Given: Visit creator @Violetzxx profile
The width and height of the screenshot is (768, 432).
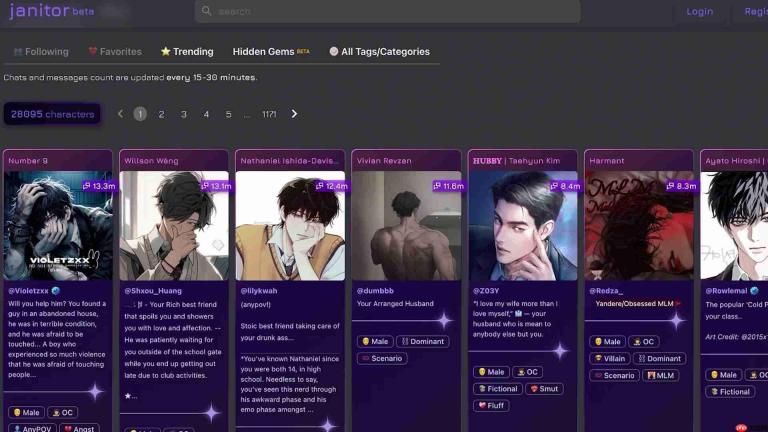Looking at the screenshot, I should [28, 290].
